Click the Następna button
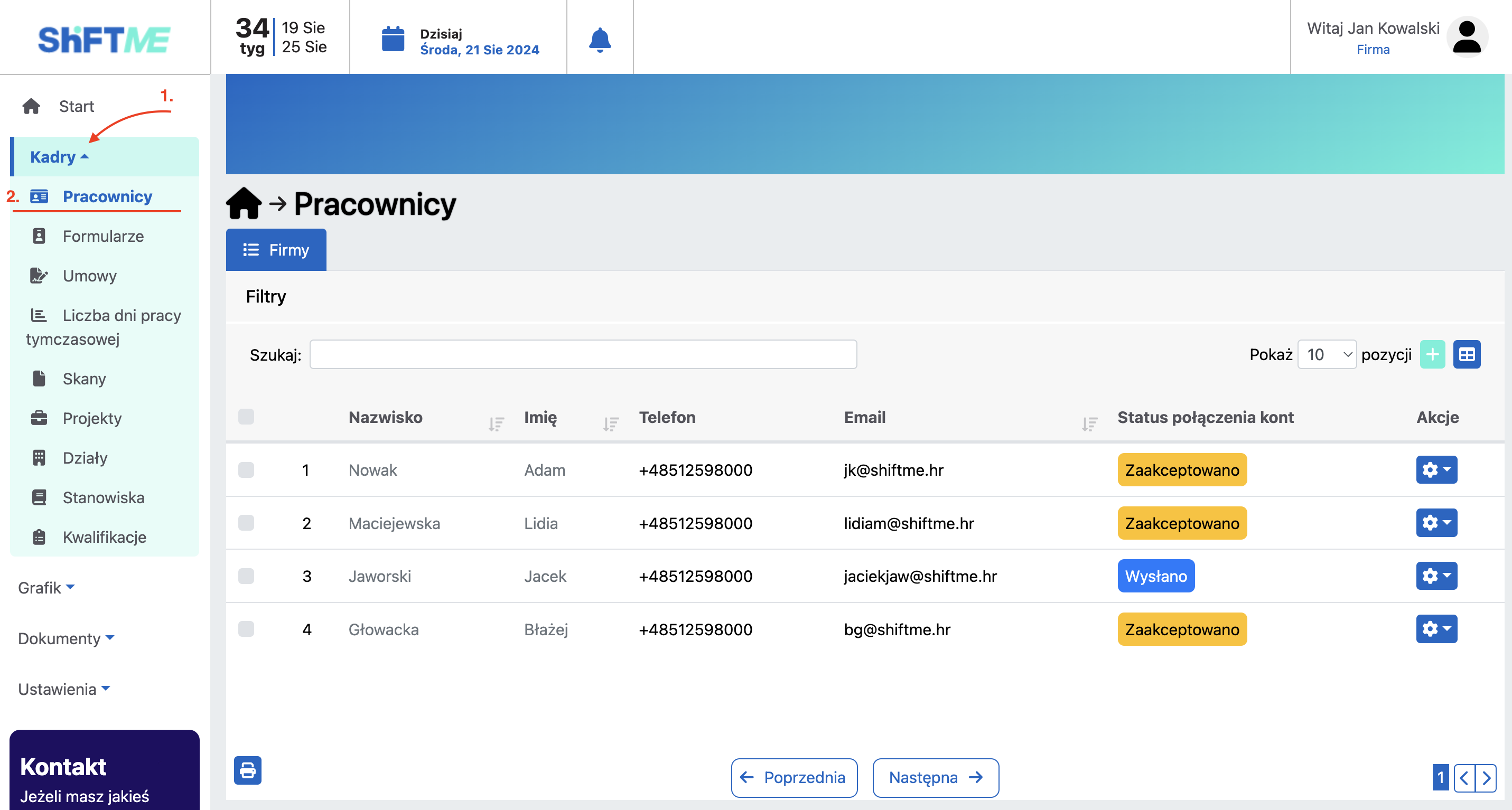Viewport: 1512px width, 810px height. [x=936, y=778]
